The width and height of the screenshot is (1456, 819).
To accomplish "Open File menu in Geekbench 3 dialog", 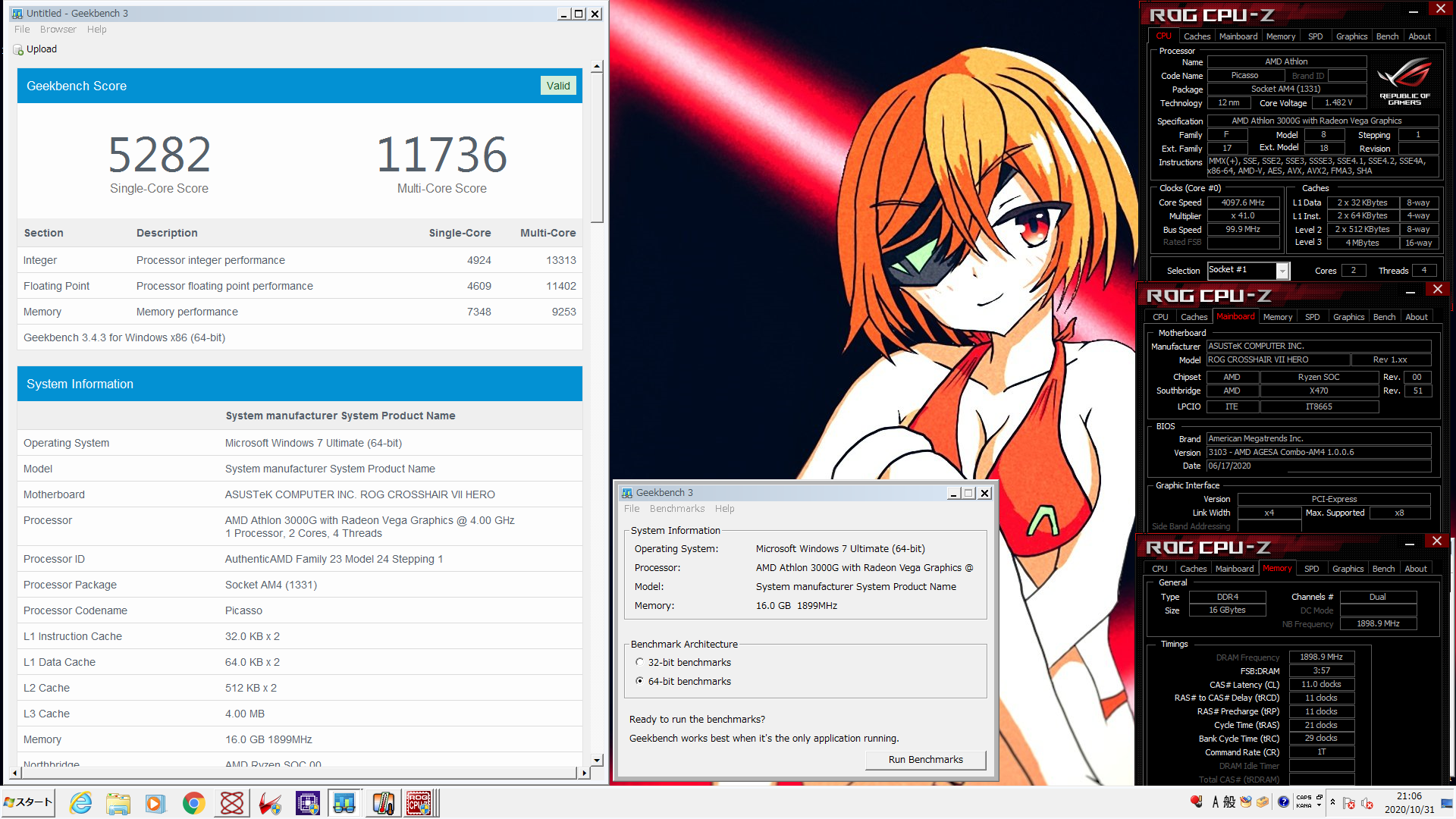I will (632, 509).
